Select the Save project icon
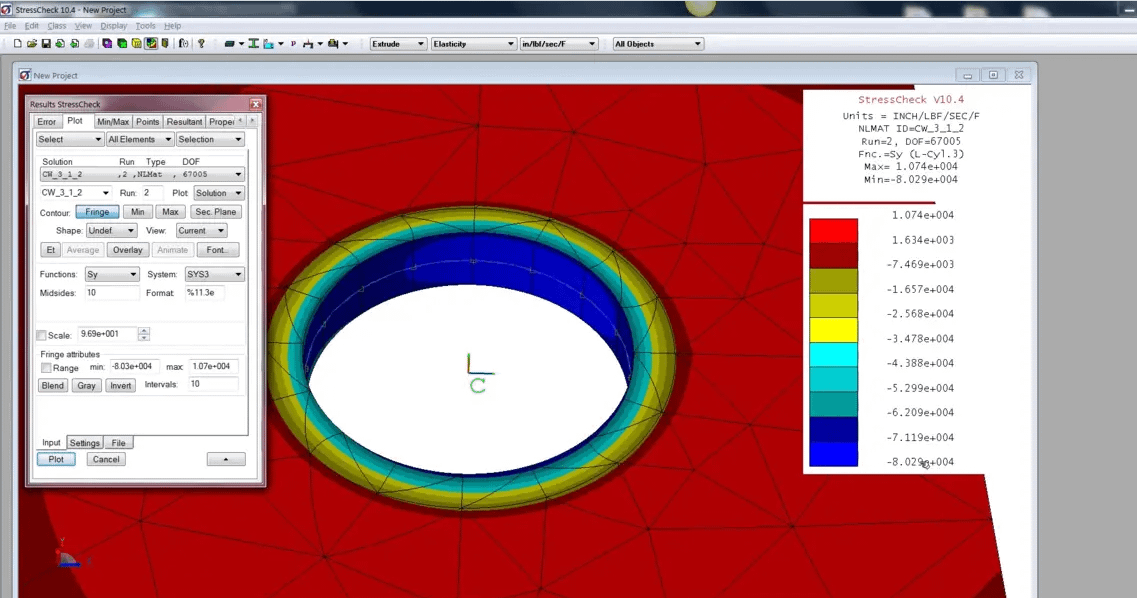Screen dimensions: 1137x598 coord(46,43)
